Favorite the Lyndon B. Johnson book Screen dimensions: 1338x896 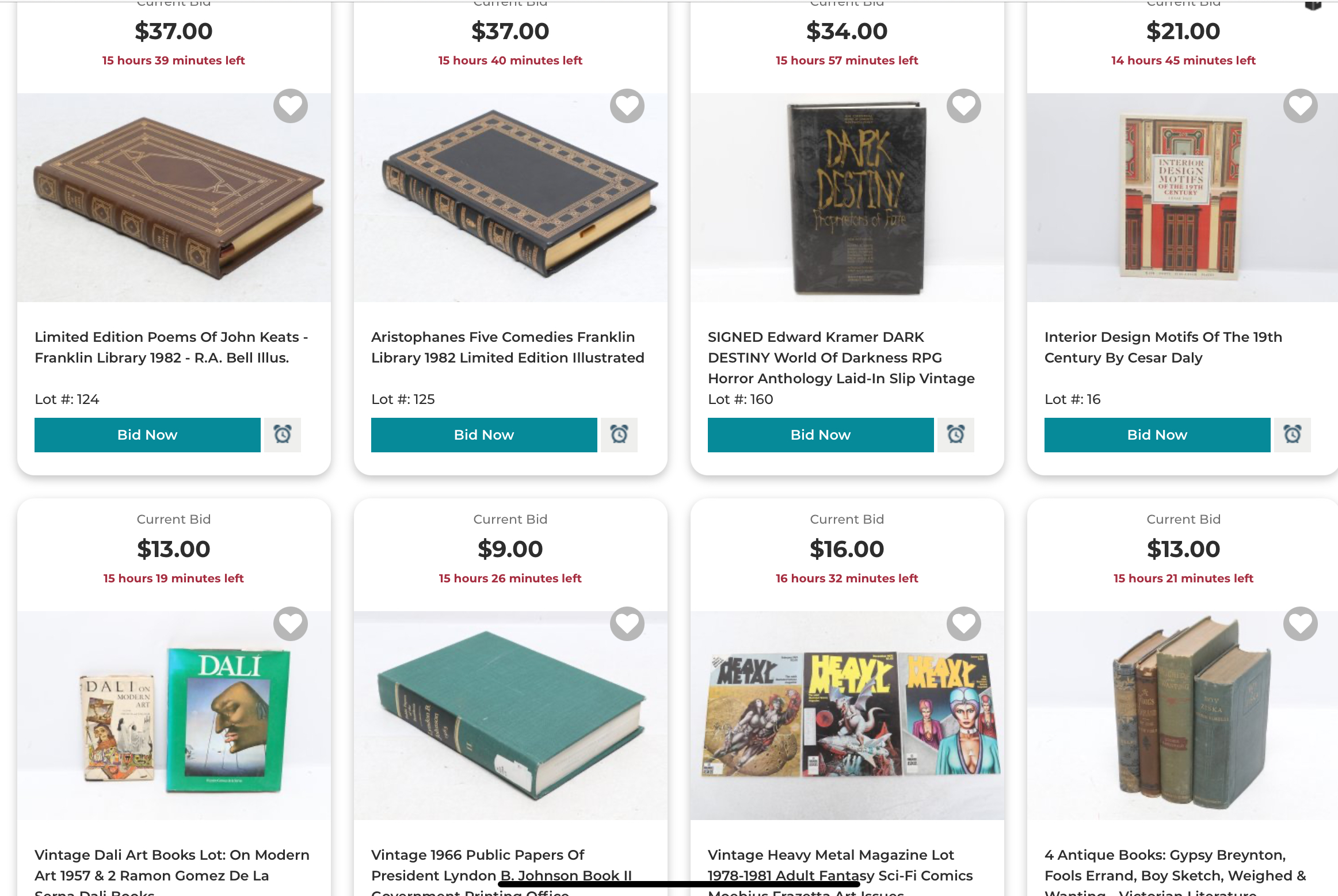pos(627,624)
